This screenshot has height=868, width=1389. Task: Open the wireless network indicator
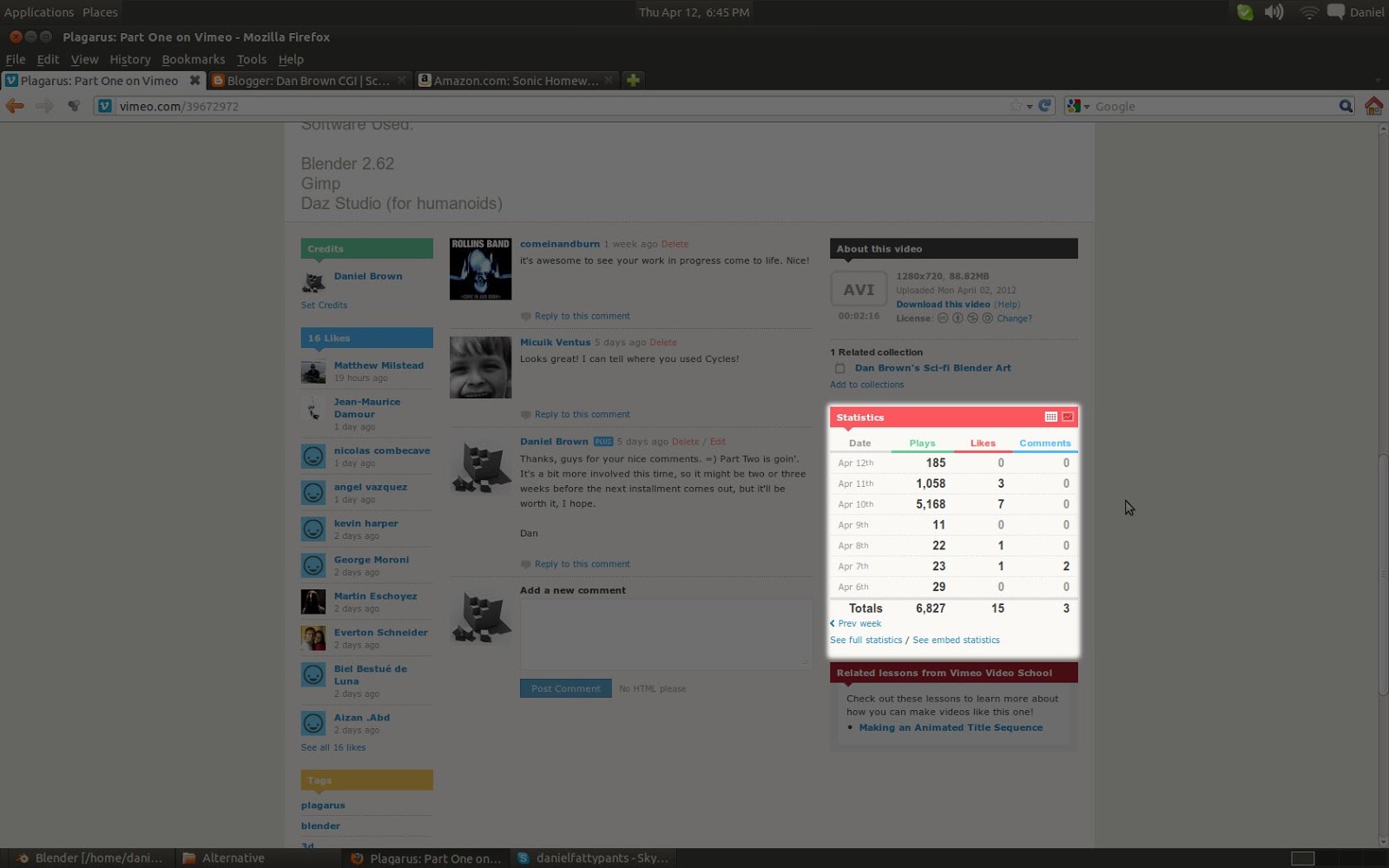click(1308, 12)
